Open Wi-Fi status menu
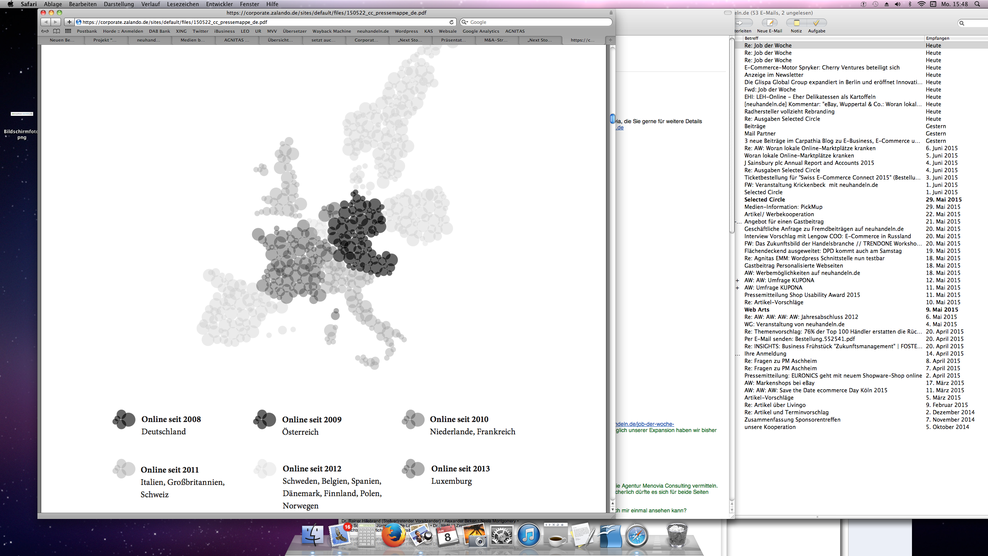This screenshot has height=556, width=988. (x=921, y=4)
